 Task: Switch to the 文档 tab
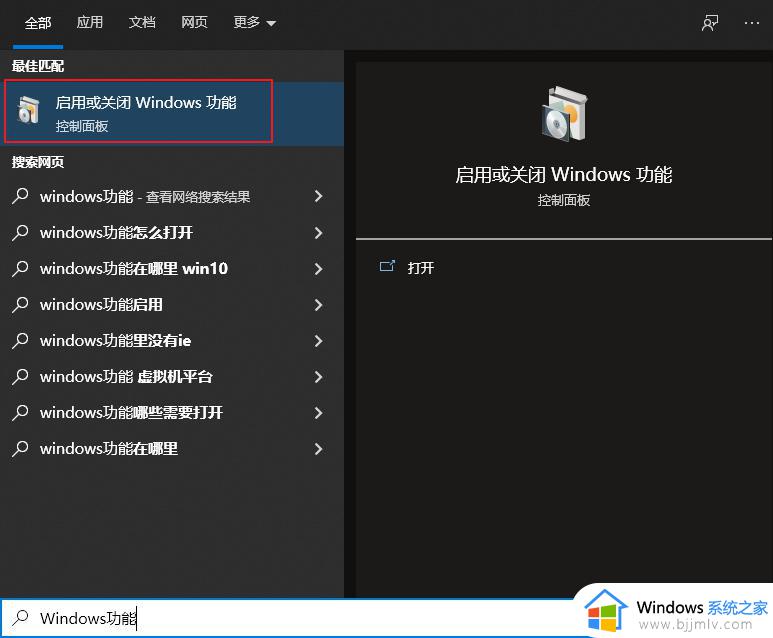pyautogui.click(x=142, y=22)
